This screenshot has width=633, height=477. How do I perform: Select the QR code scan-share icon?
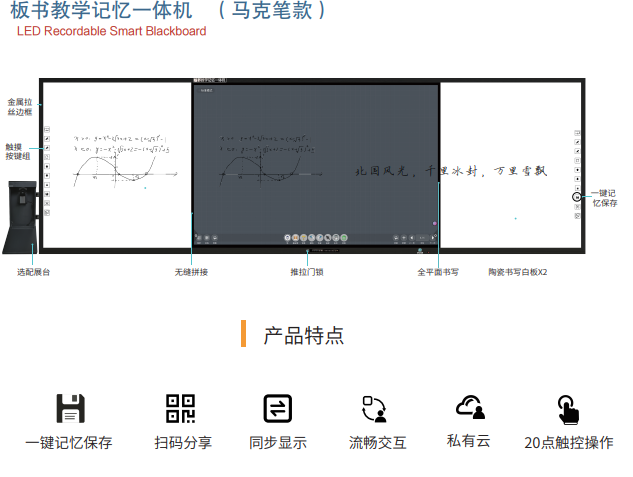coord(180,408)
